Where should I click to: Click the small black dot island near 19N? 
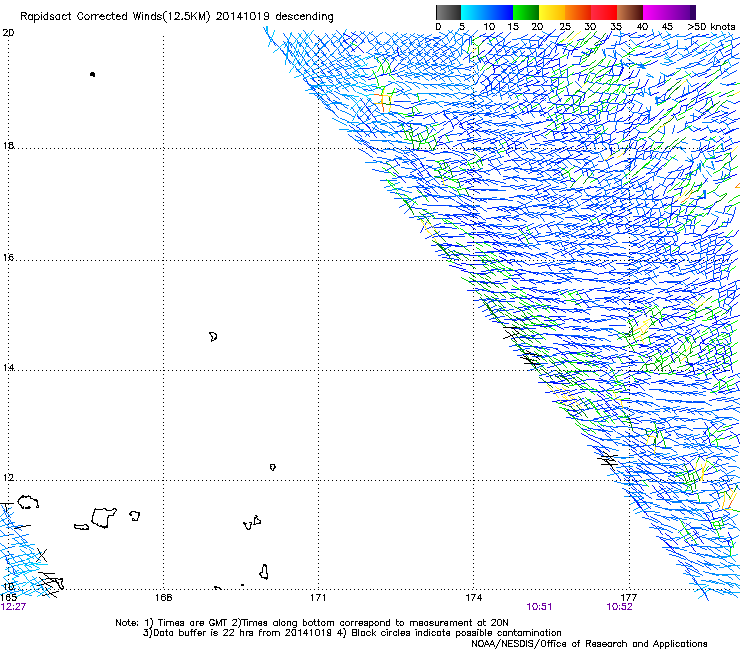pyautogui.click(x=92, y=74)
